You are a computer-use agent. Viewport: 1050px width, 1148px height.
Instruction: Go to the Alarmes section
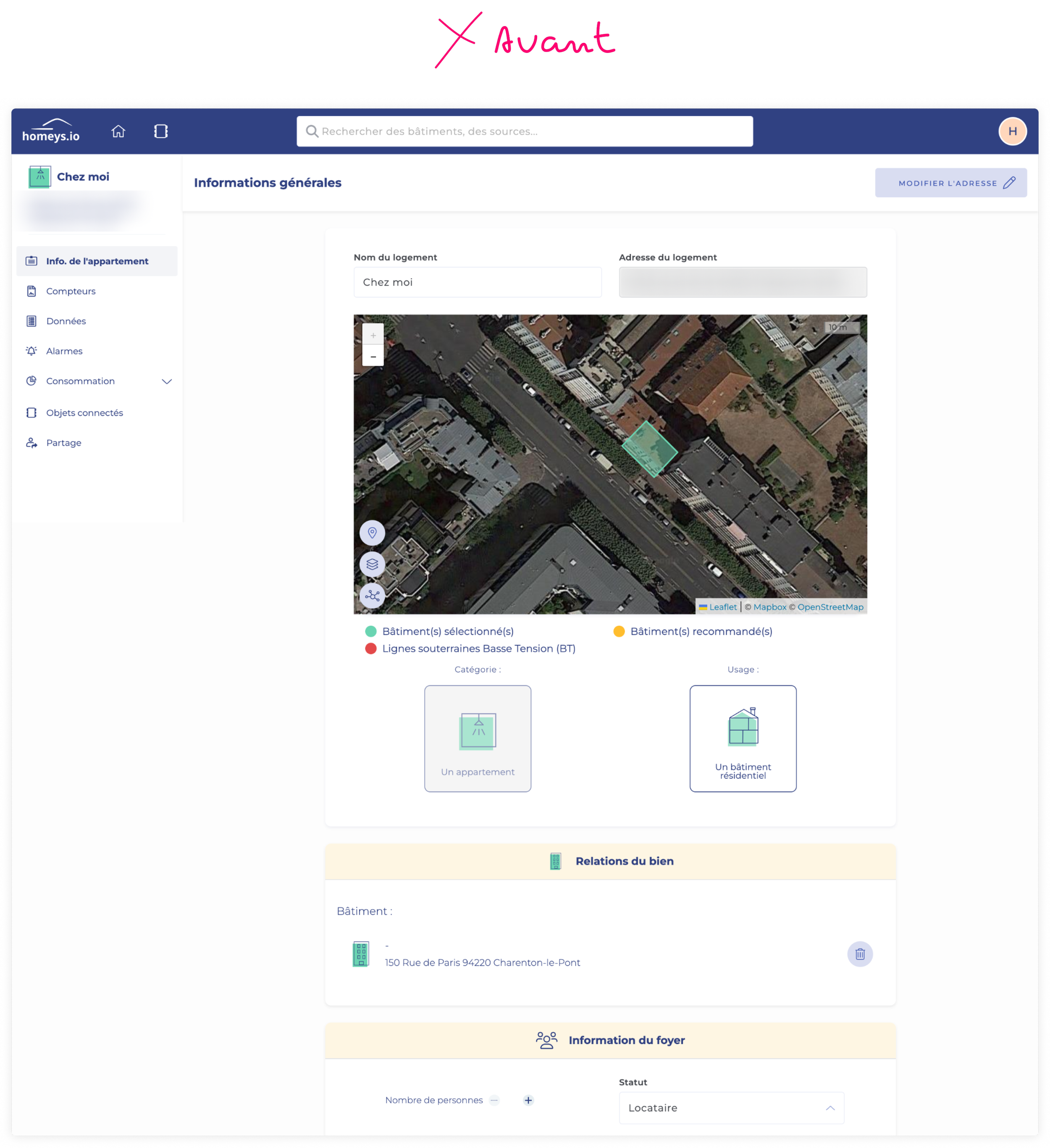64,351
